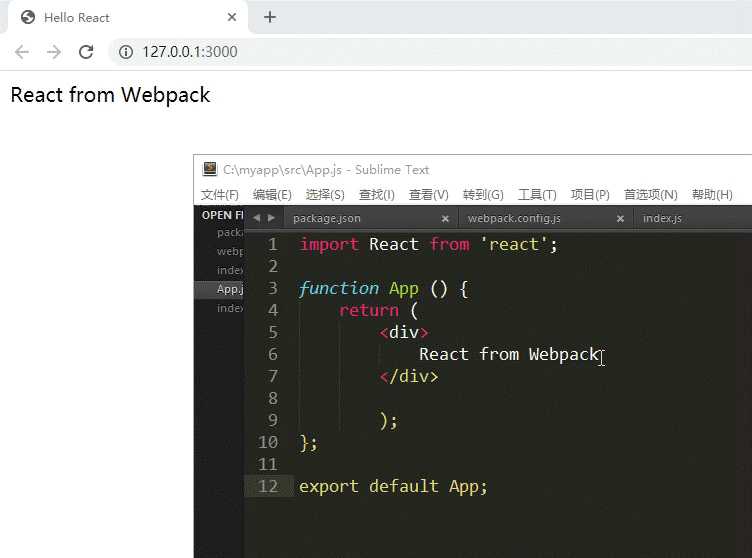Screen dimensions: 752x558
Task: Open the 编辑(E) menu
Action: pyautogui.click(x=272, y=195)
